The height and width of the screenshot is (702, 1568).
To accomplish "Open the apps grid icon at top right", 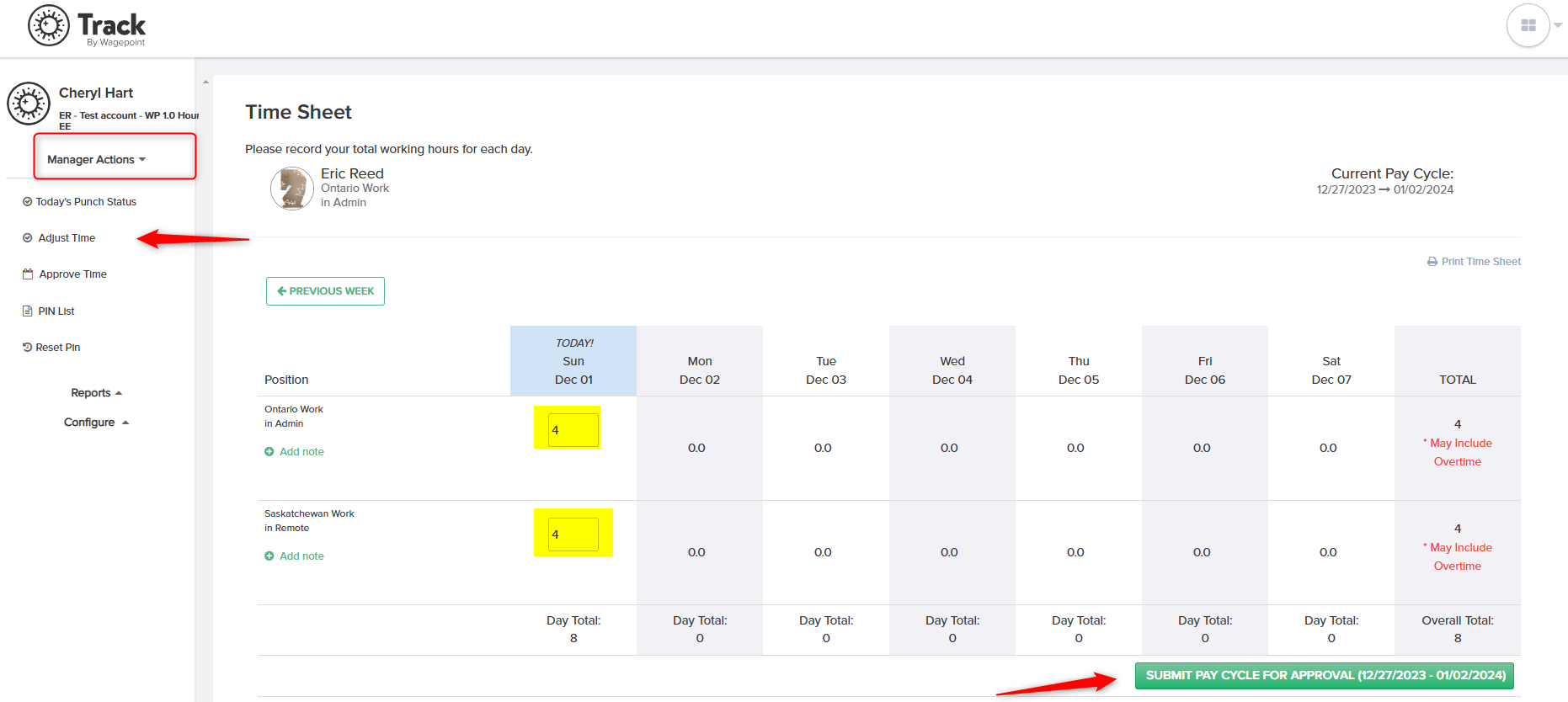I will [1528, 26].
